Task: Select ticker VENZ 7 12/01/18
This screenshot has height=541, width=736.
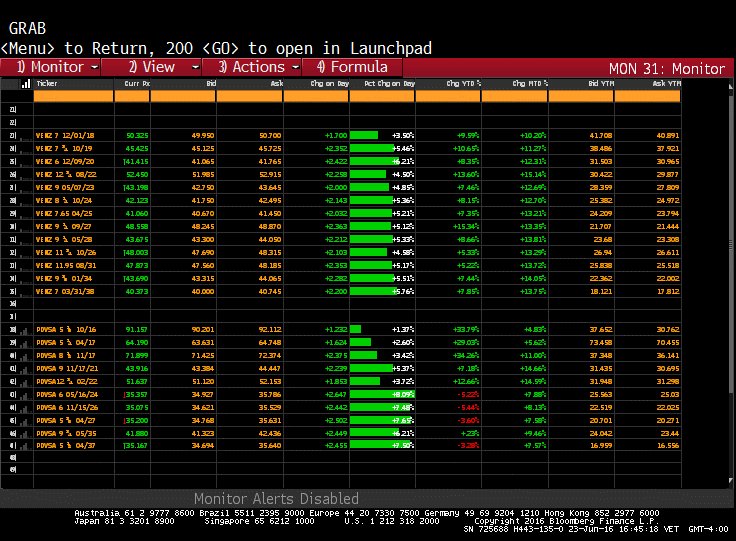Action: click(65, 136)
